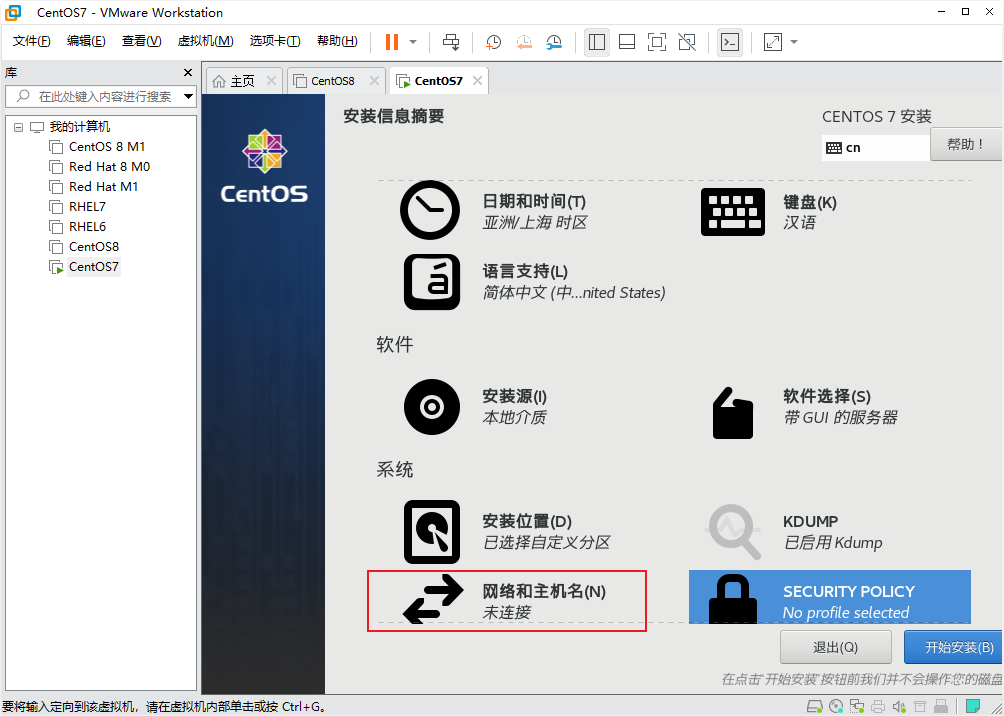The image size is (1004, 716).
Task: Open 安装源 disc icon
Action: [x=432, y=407]
